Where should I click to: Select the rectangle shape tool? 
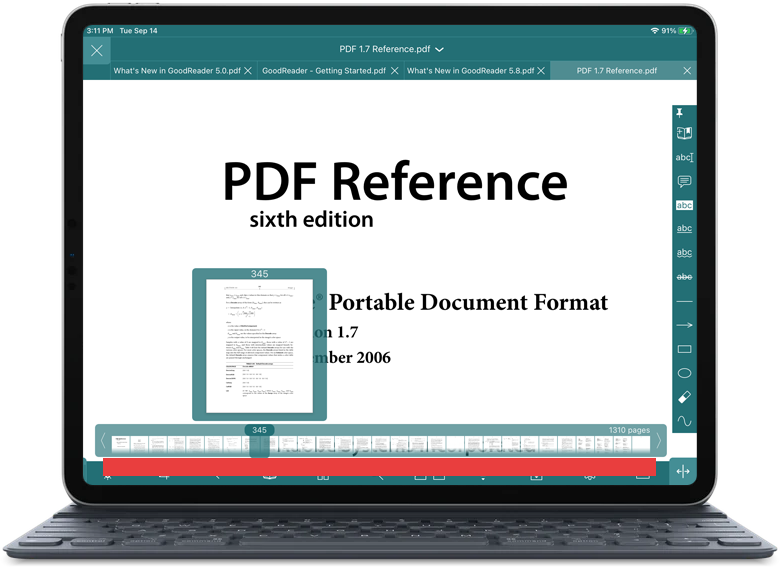(x=684, y=349)
